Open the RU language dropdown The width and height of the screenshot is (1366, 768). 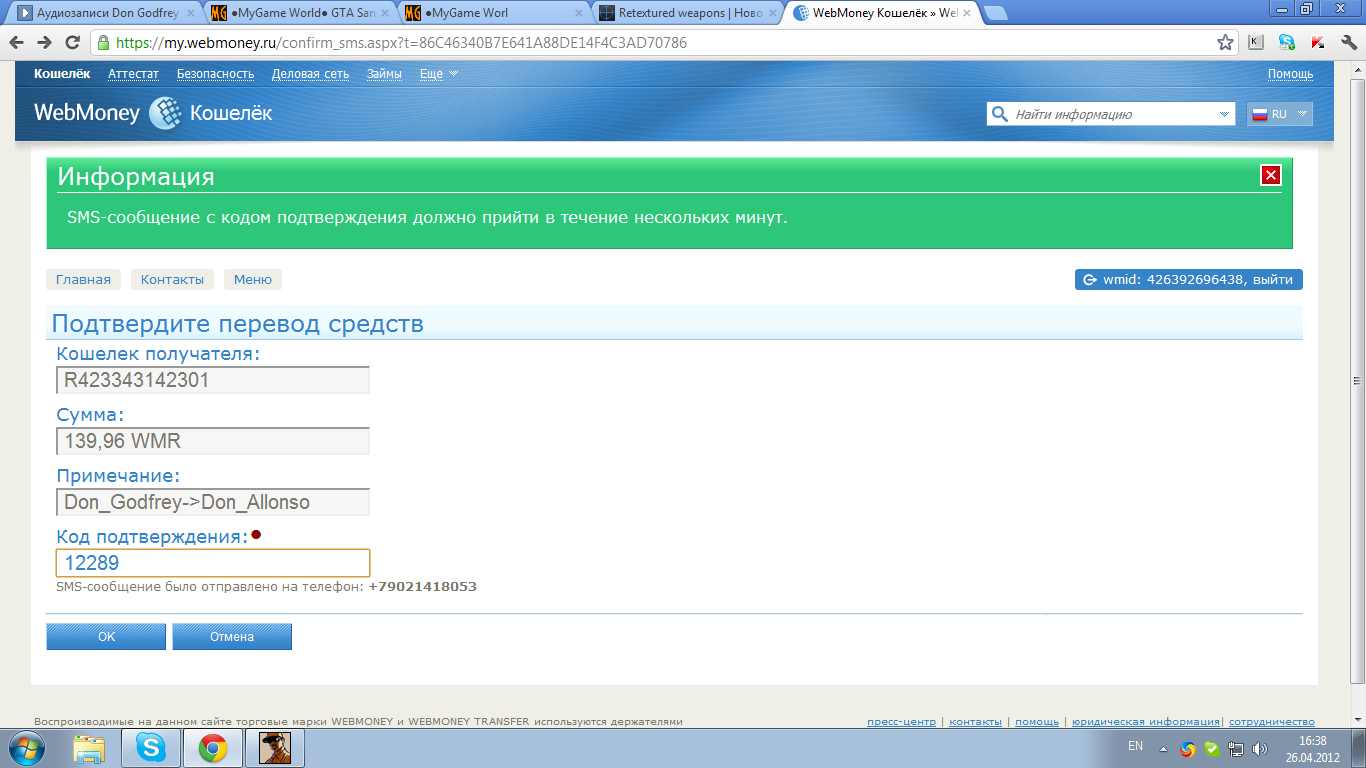point(1280,114)
